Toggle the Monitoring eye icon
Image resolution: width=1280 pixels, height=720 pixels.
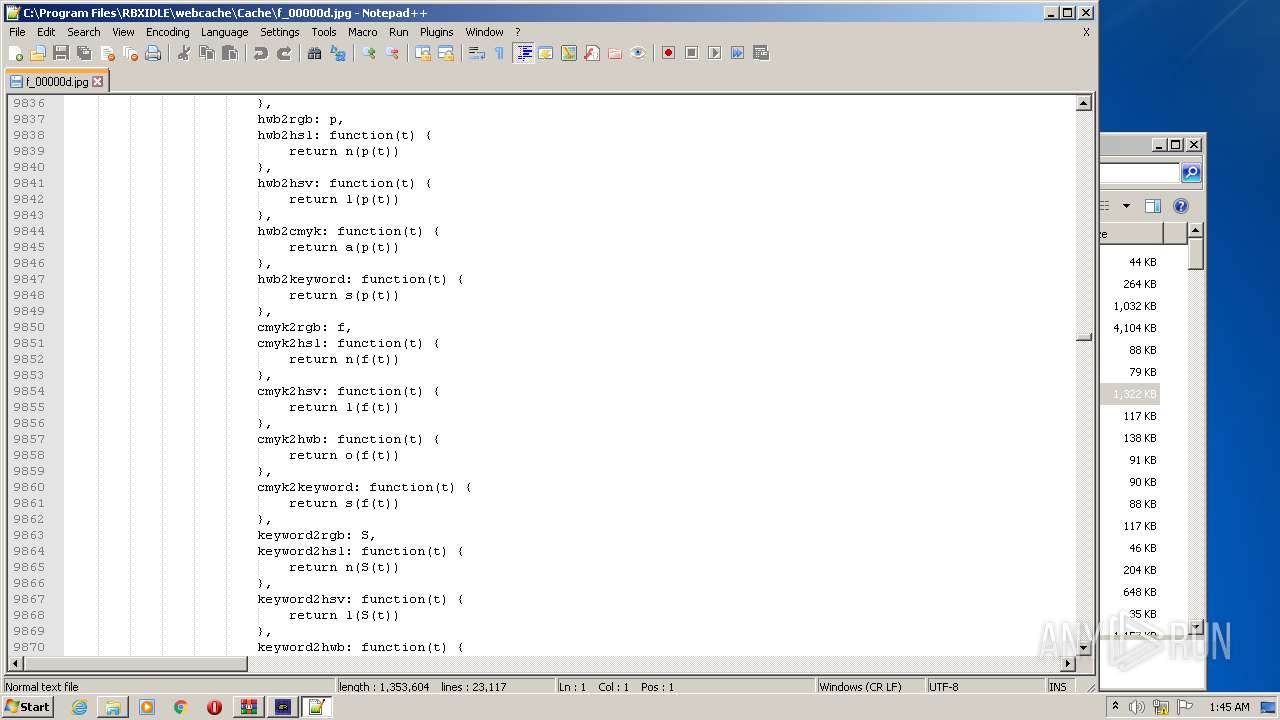[x=638, y=53]
